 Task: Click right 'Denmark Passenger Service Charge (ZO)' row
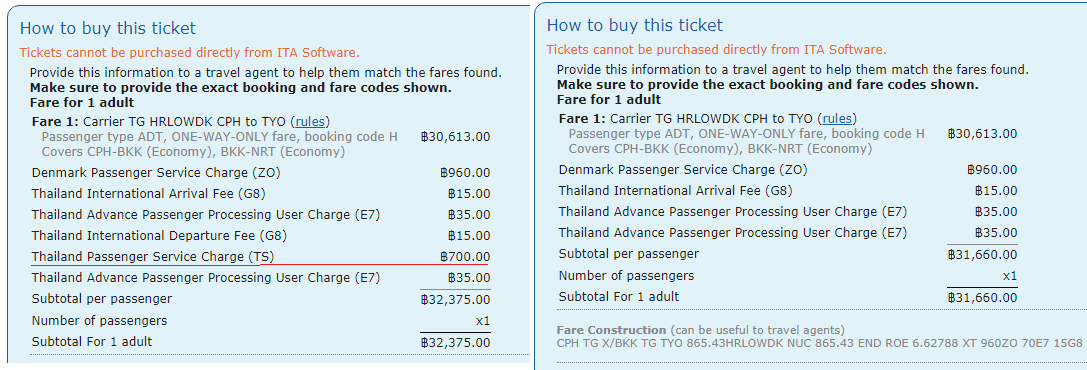pos(788,170)
